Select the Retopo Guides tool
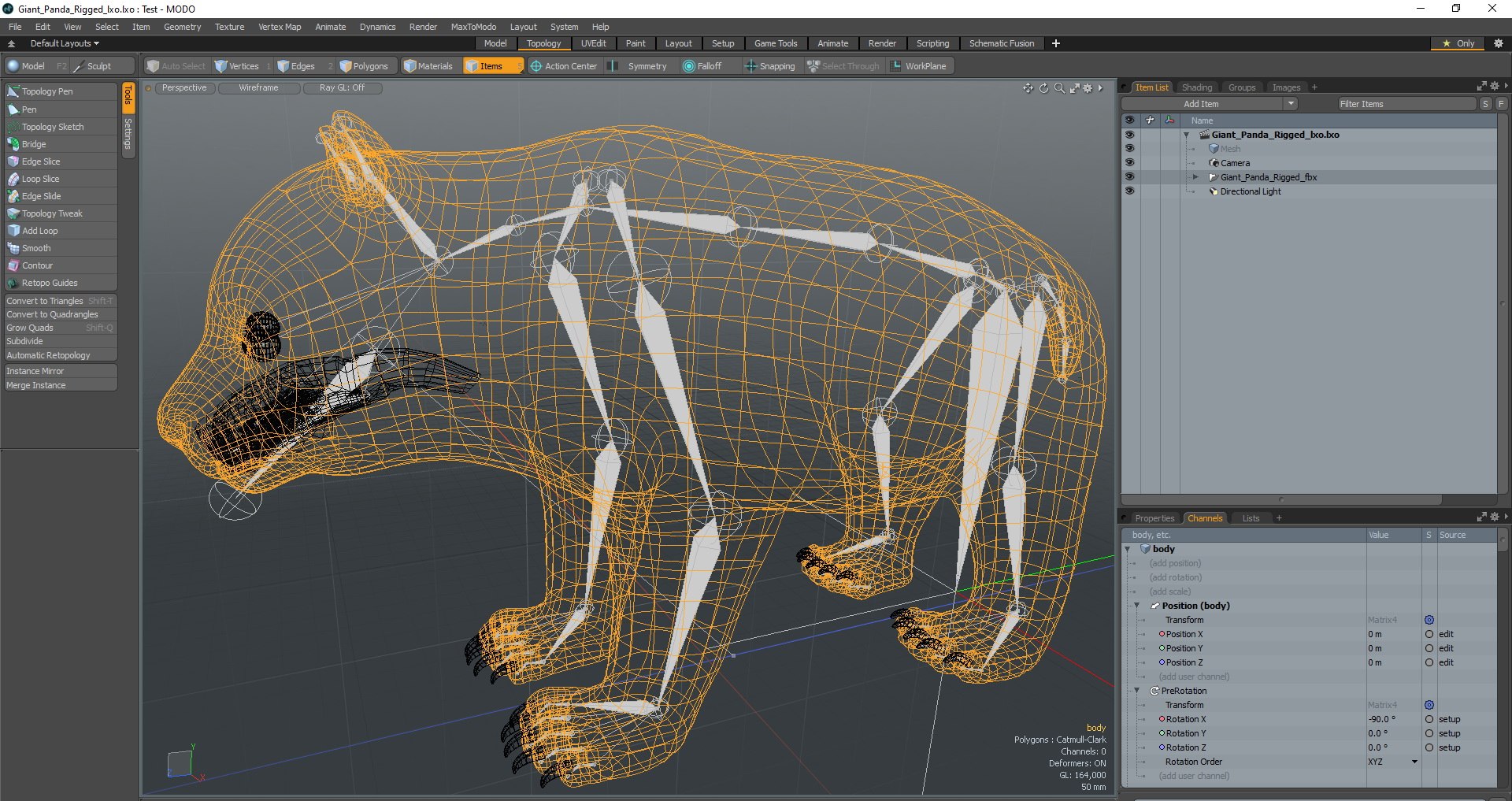 coord(61,283)
